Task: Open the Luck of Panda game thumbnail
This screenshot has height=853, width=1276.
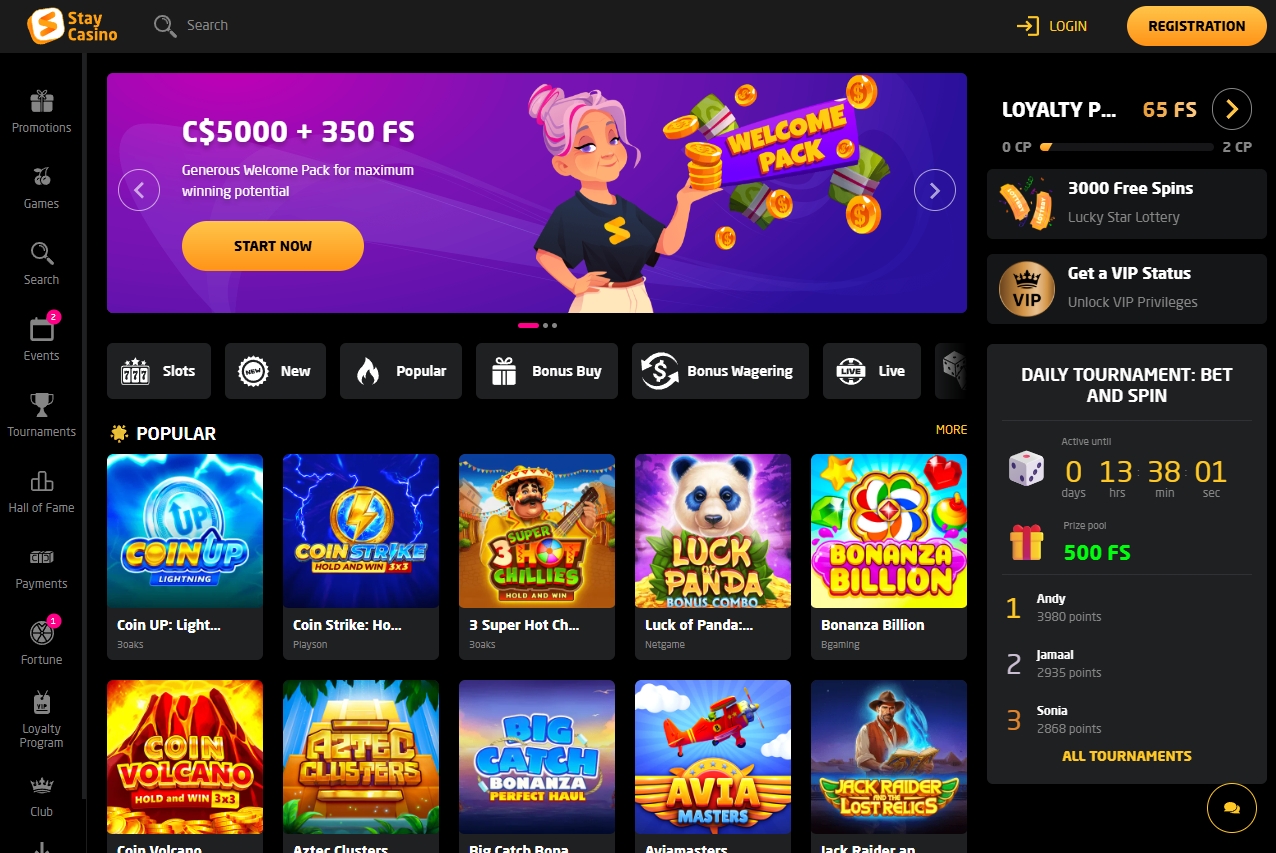Action: coord(713,531)
